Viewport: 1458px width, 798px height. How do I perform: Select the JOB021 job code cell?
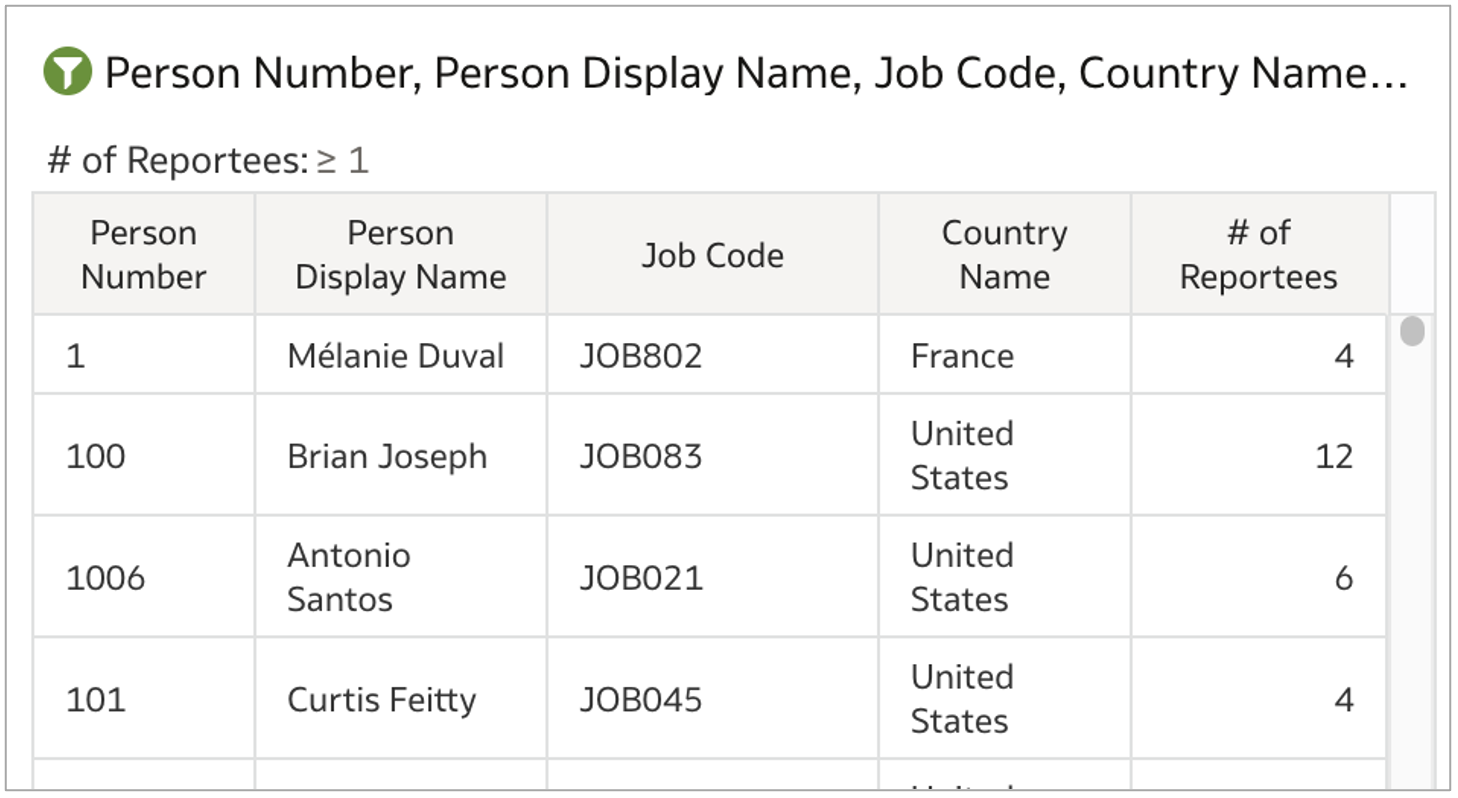(x=641, y=577)
